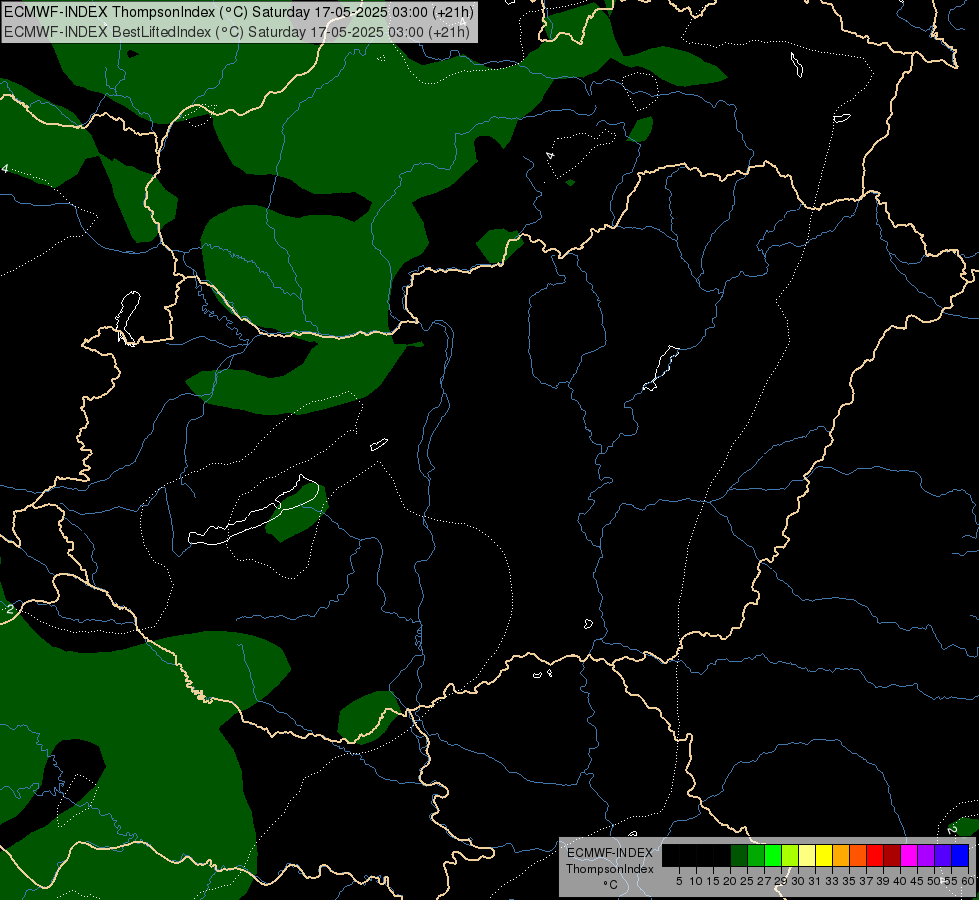The height and width of the screenshot is (900, 979).
Task: Click the pale yellow 30–31 legend swatch
Action: pyautogui.click(x=807, y=855)
